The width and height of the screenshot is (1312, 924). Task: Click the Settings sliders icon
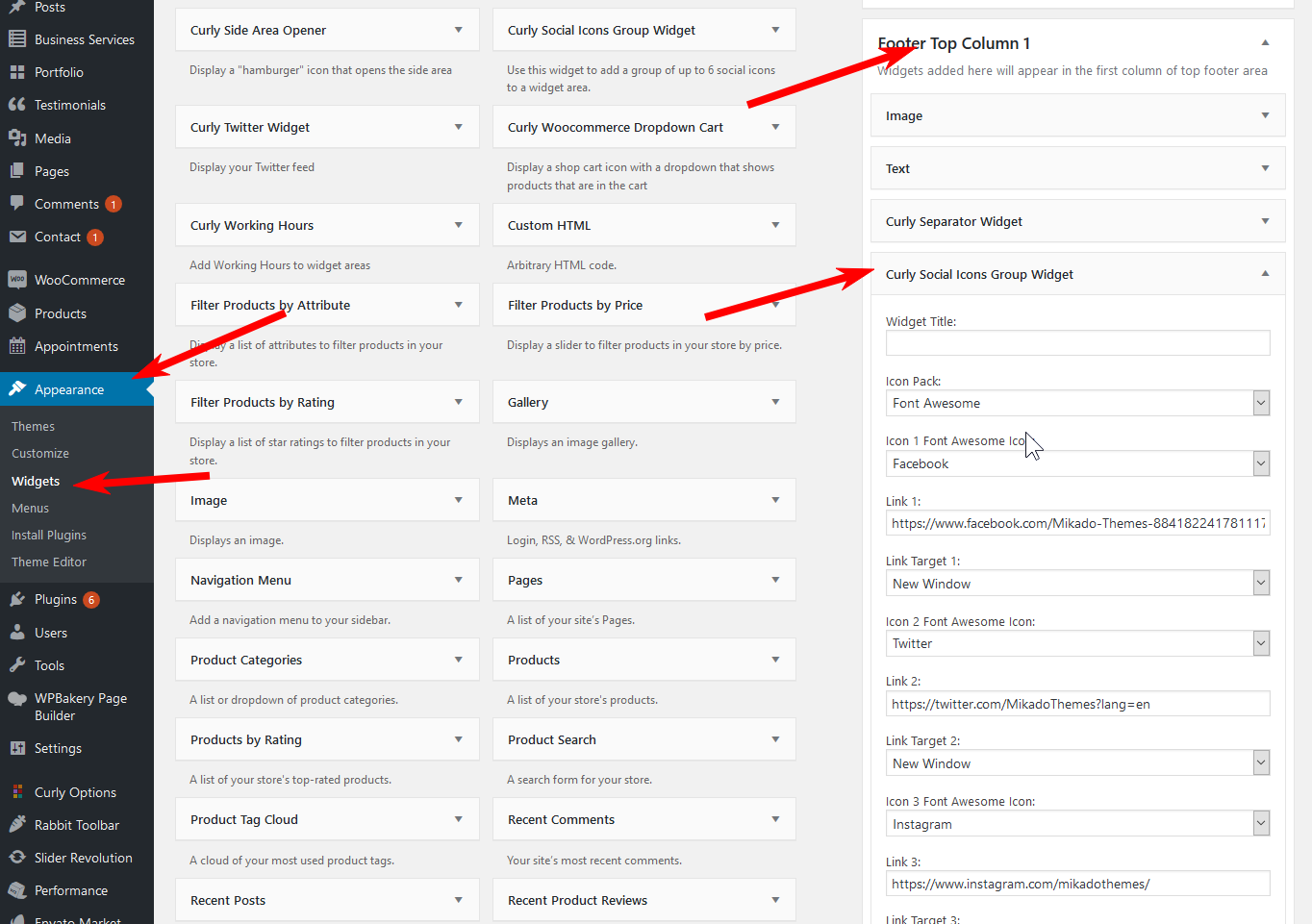click(17, 748)
